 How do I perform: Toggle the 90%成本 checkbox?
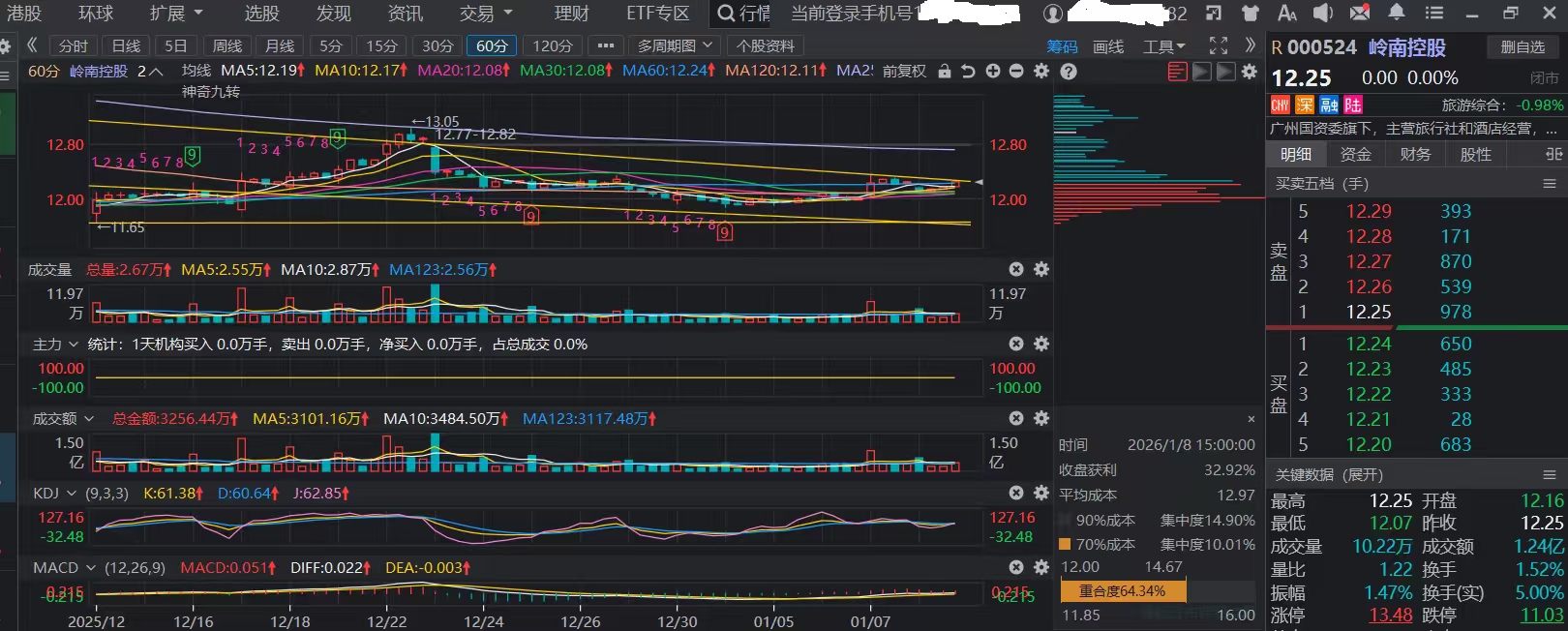coord(1065,520)
